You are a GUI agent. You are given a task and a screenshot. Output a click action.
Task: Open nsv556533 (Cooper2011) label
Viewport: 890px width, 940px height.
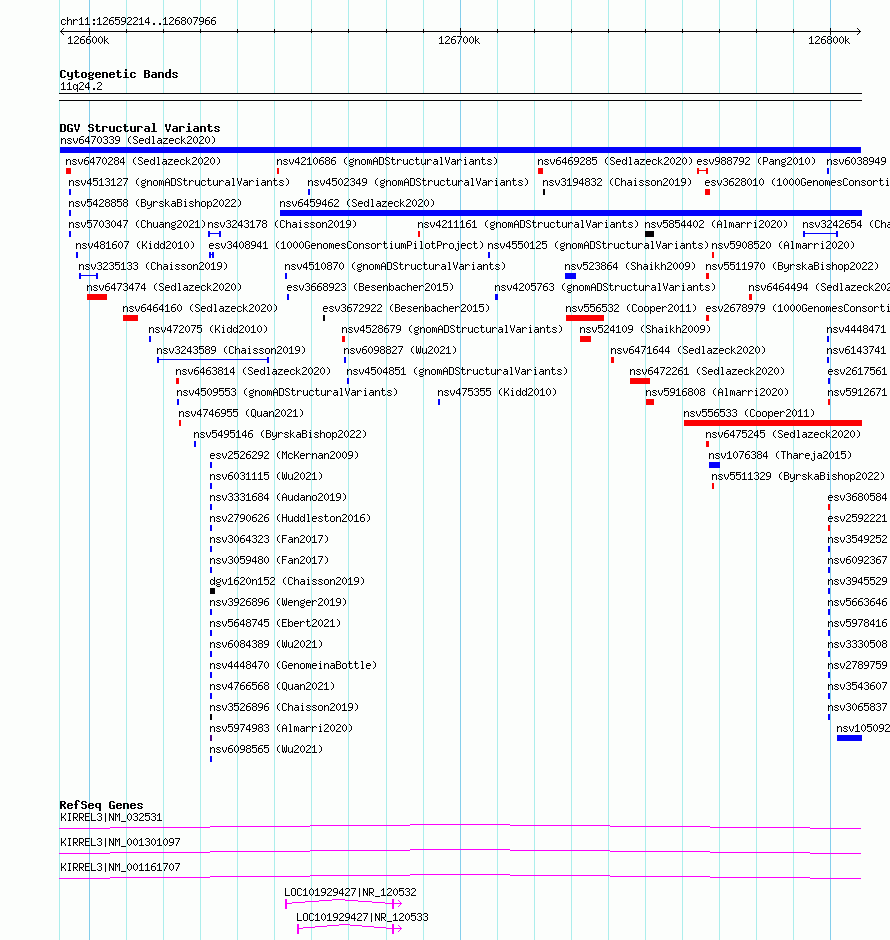tap(749, 413)
